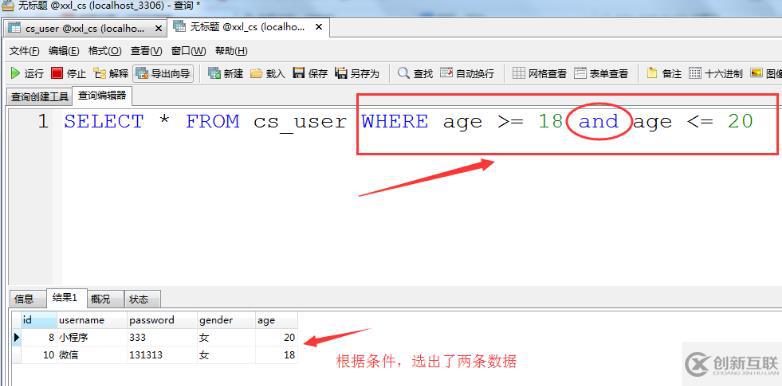Toggle 自动换行 word wrap
Image resolution: width=782 pixels, height=386 pixels.
[x=467, y=73]
